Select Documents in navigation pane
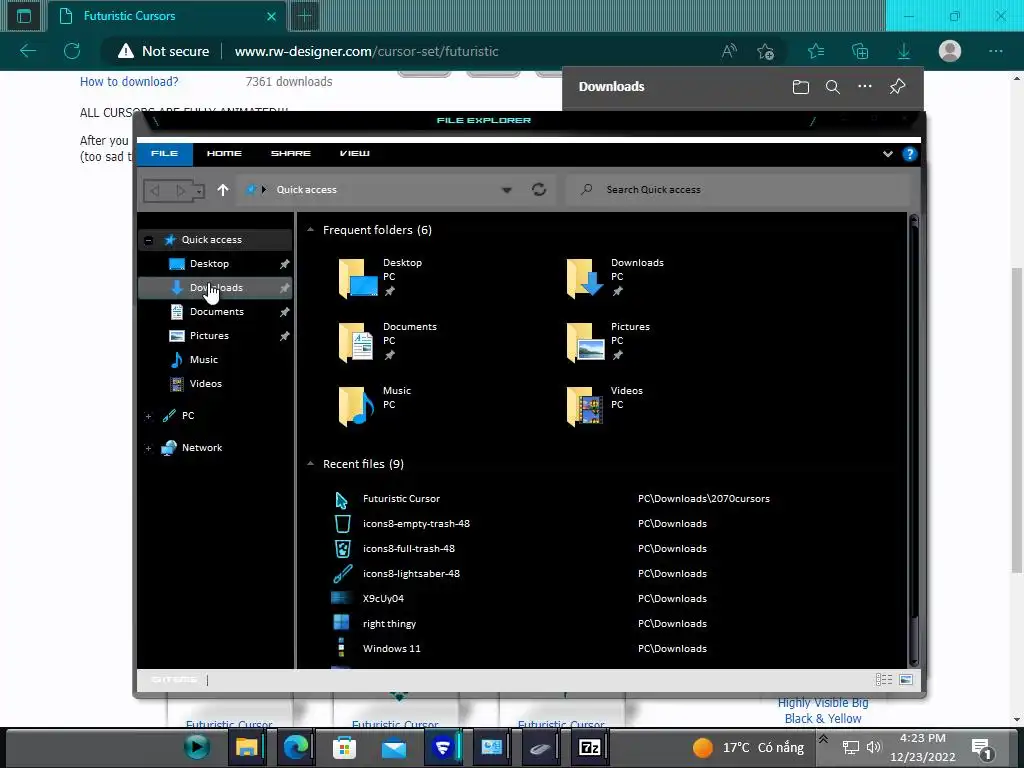Viewport: 1024px width, 768px height. 215,312
